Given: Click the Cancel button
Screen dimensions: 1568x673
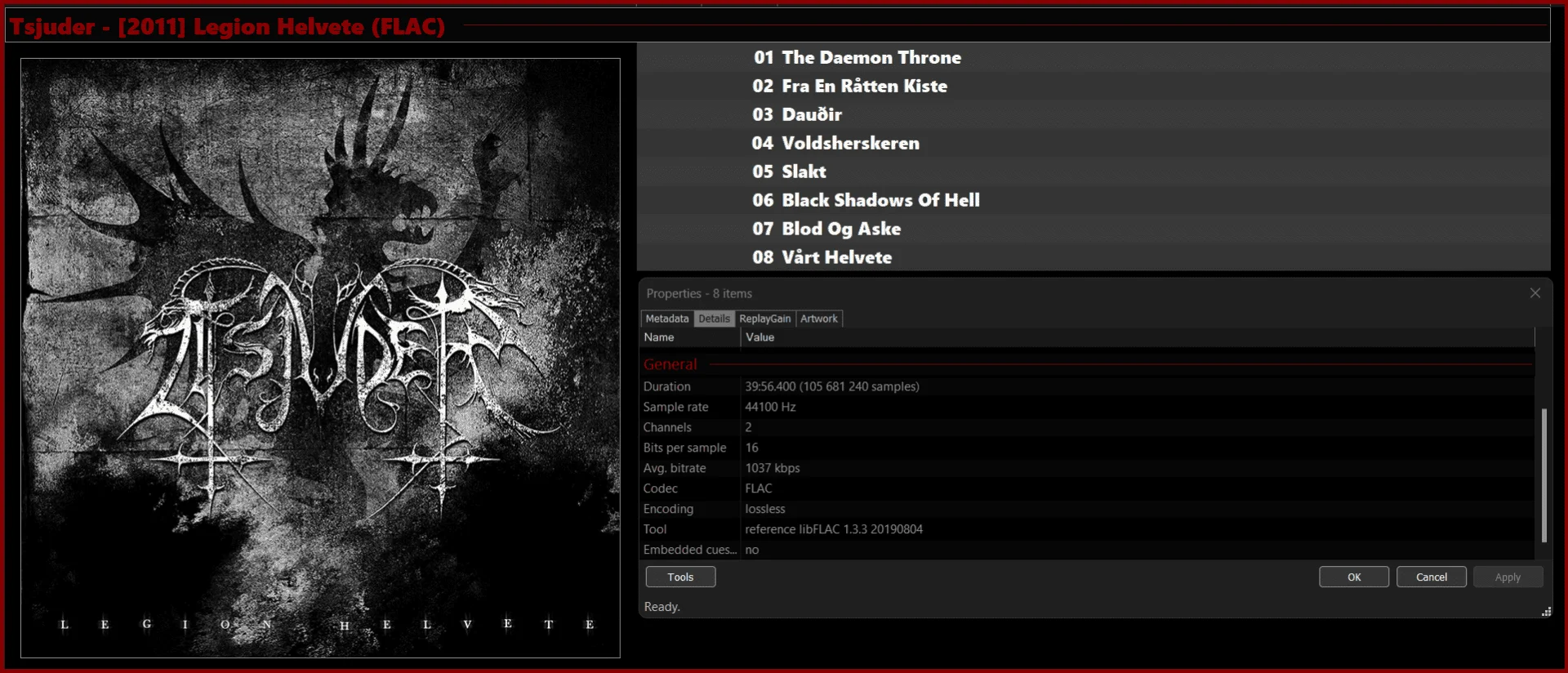Looking at the screenshot, I should pyautogui.click(x=1431, y=577).
